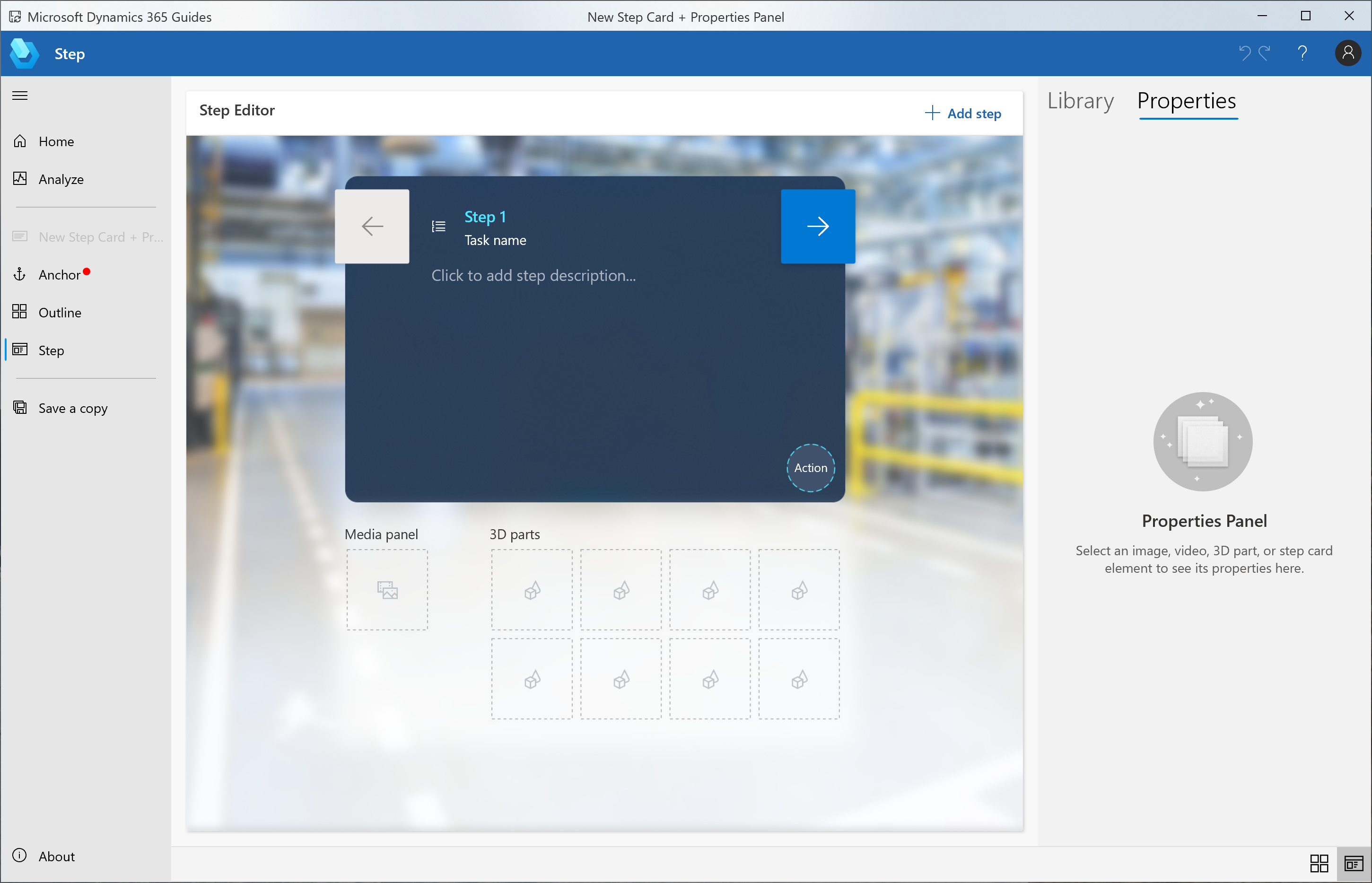Click the Action button icon on step card
The width and height of the screenshot is (1372, 883).
(x=810, y=467)
